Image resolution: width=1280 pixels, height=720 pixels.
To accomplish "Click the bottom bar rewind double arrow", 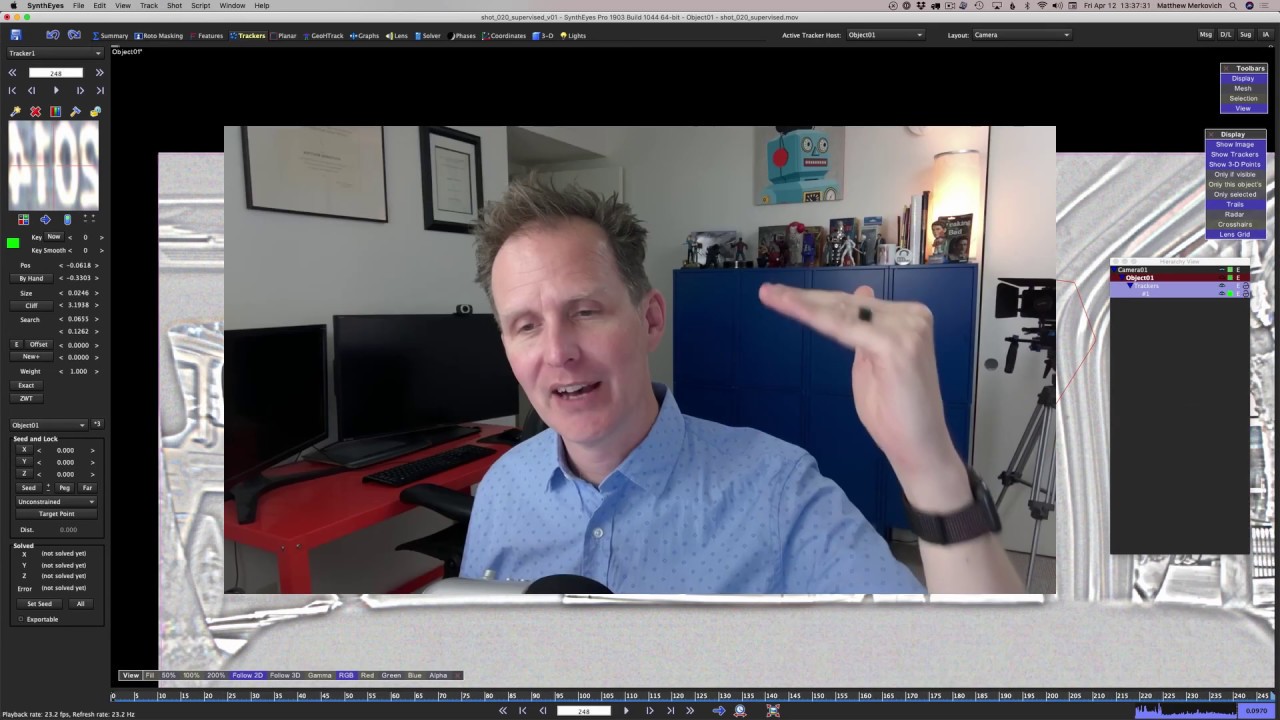I will coord(503,711).
